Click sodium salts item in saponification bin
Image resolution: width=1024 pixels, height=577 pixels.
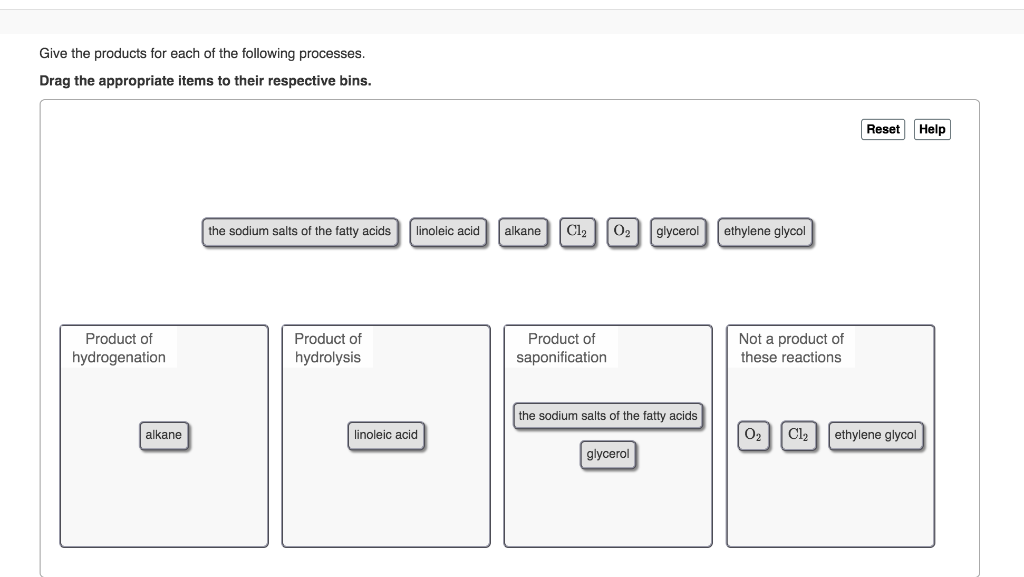608,416
